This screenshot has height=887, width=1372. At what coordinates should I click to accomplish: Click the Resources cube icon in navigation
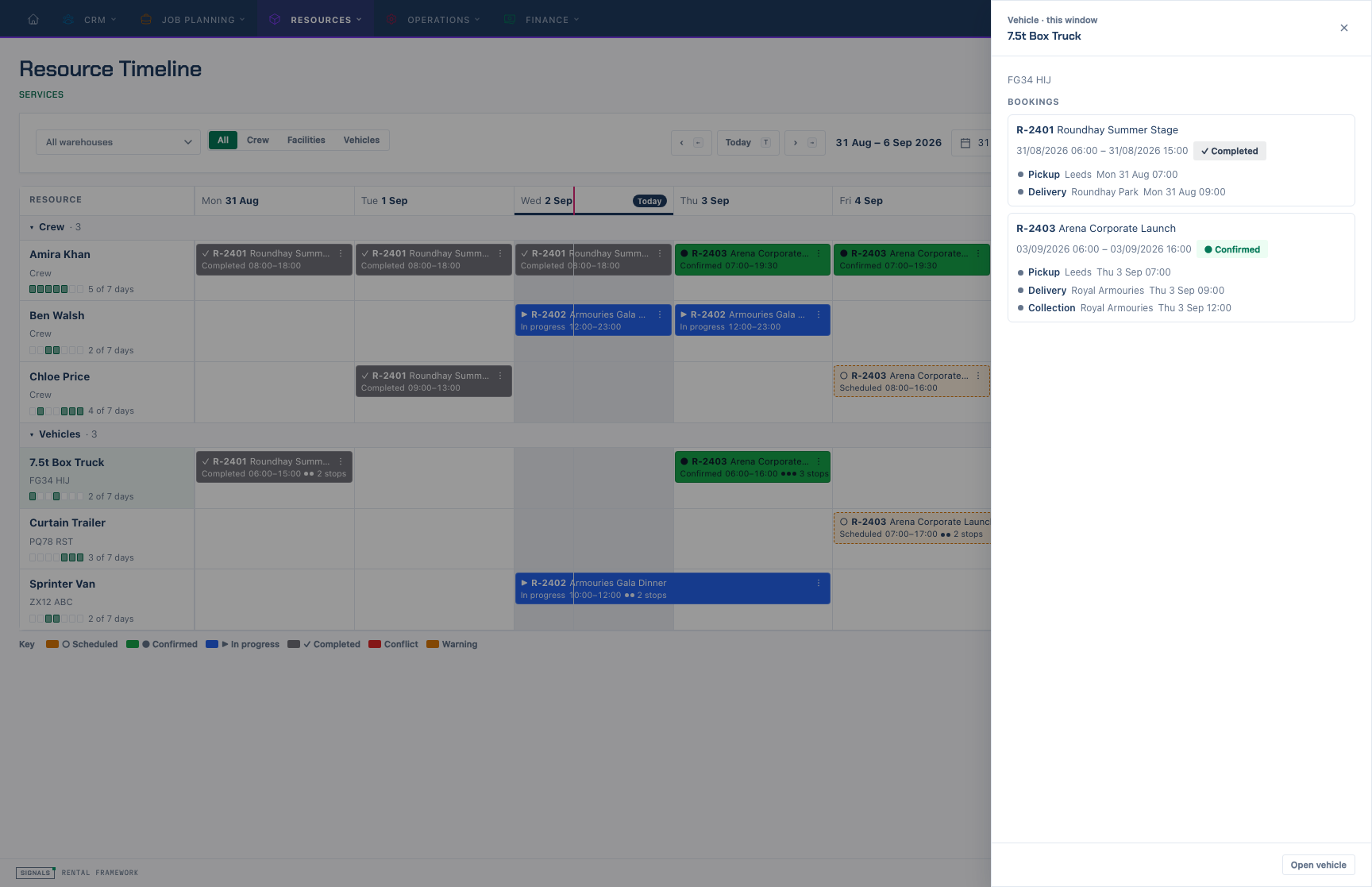click(275, 19)
